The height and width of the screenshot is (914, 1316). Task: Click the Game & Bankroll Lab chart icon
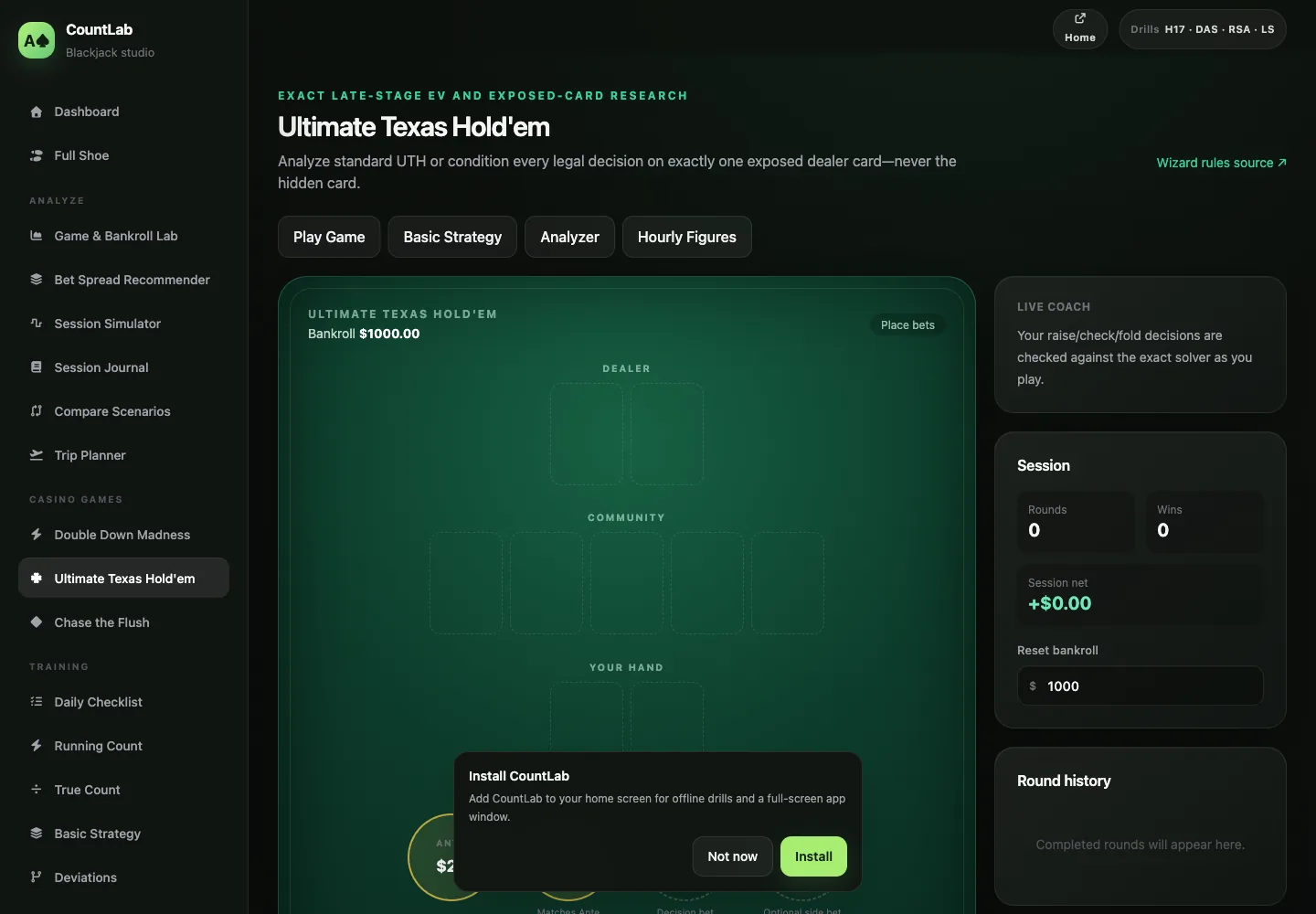click(37, 236)
